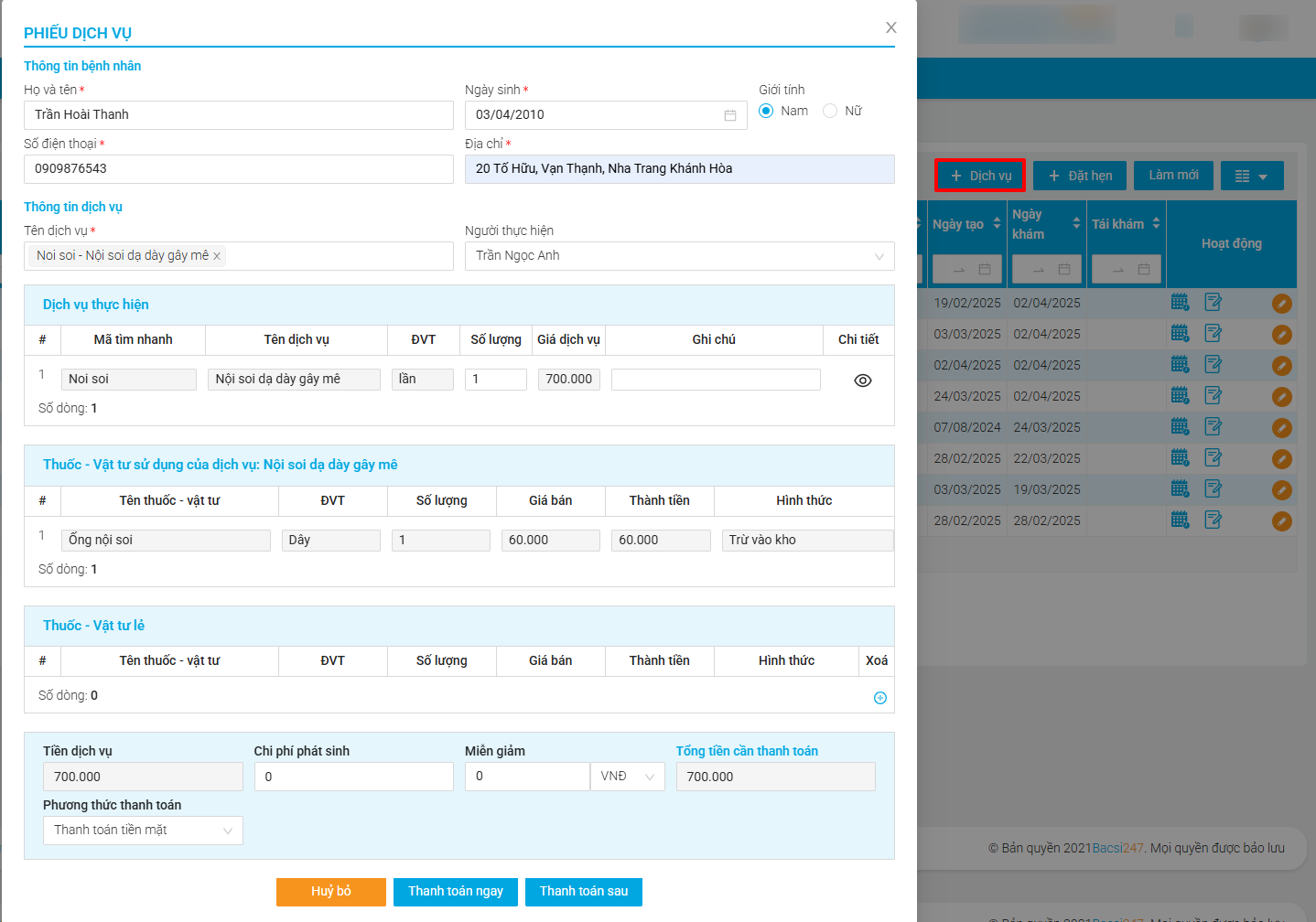Click Trừ vào kho hình thức field
Viewport: 1316px width, 922px height.
tap(807, 541)
